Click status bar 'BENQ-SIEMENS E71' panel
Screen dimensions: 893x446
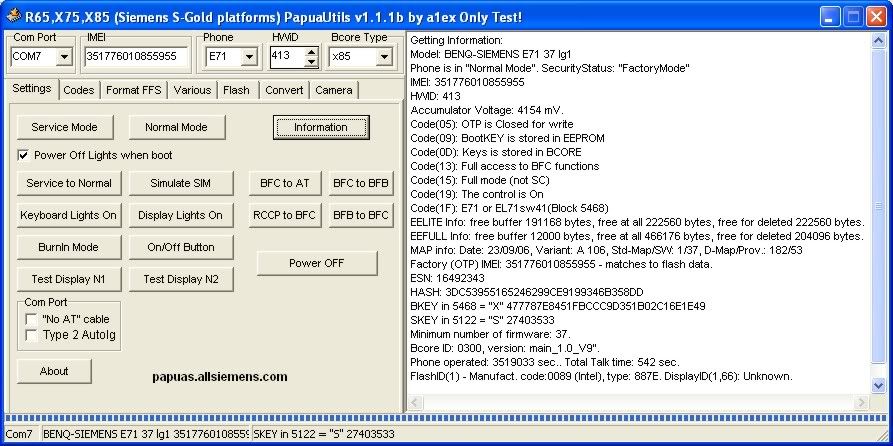(145, 434)
